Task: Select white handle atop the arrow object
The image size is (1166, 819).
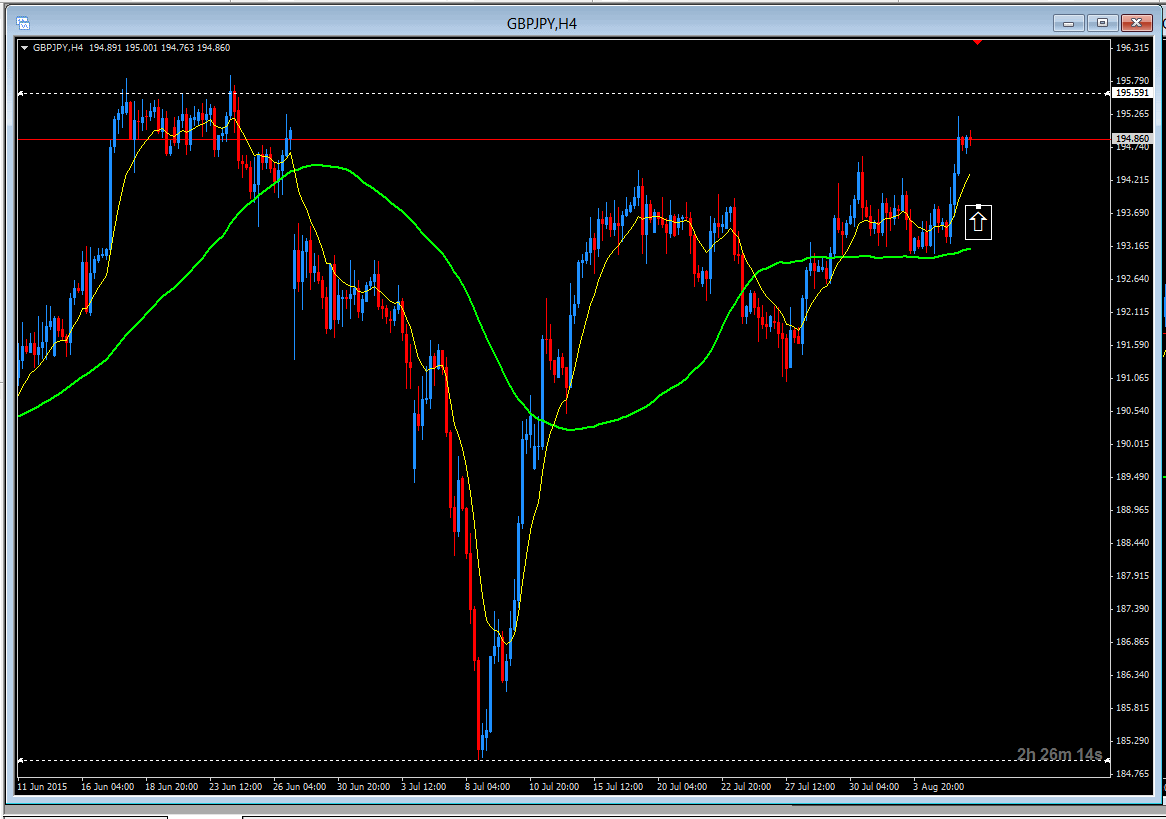Action: 979,206
